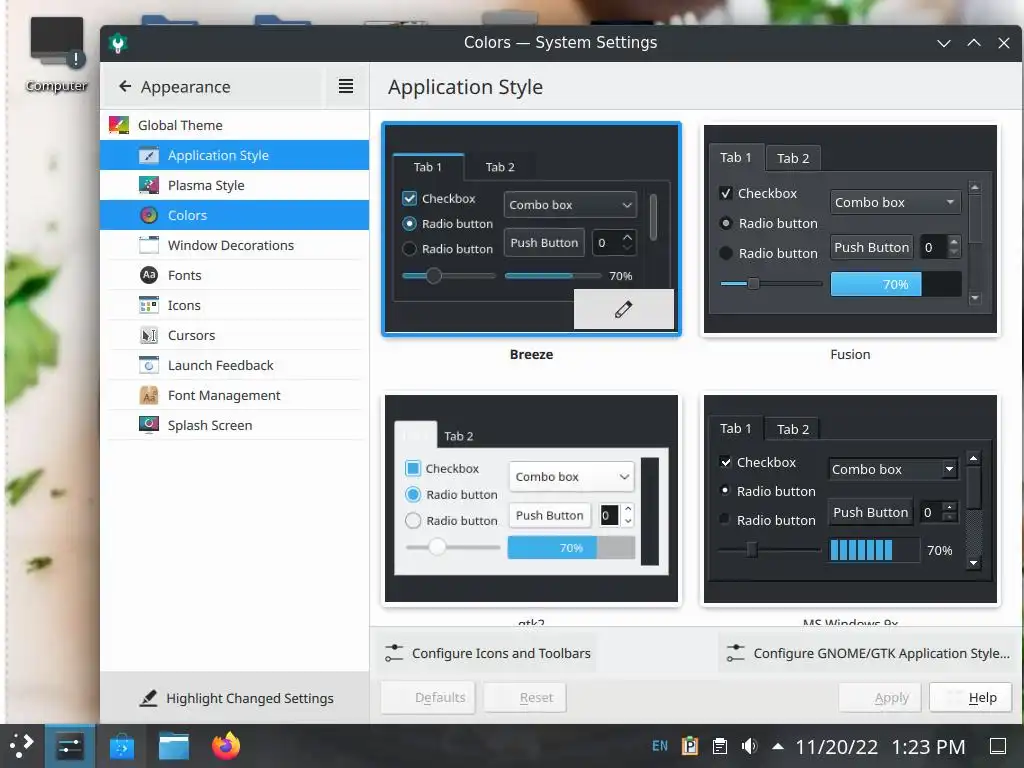The width and height of the screenshot is (1024, 768).
Task: Open Discover store from taskbar
Action: click(x=121, y=746)
